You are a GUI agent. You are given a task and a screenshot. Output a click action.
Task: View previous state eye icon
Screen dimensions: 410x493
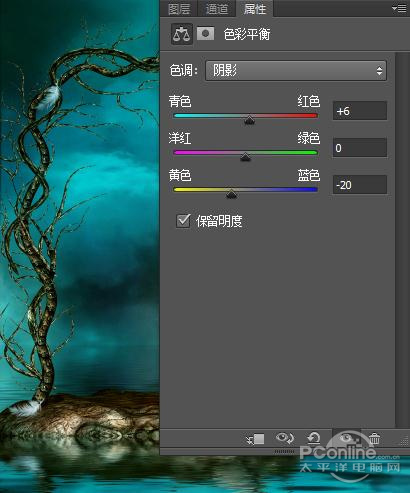(285, 438)
